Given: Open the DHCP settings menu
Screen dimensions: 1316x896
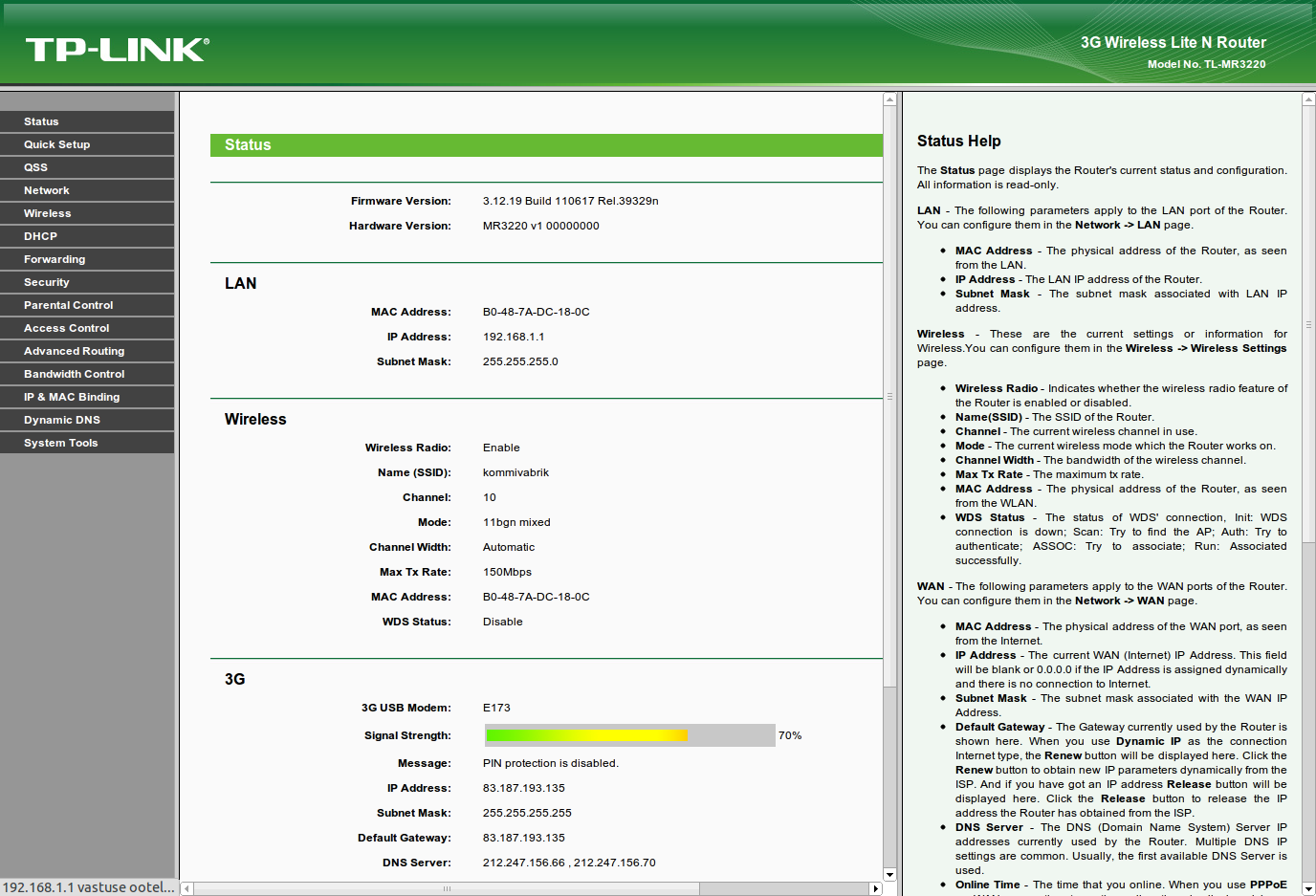Looking at the screenshot, I should pyautogui.click(x=87, y=236).
